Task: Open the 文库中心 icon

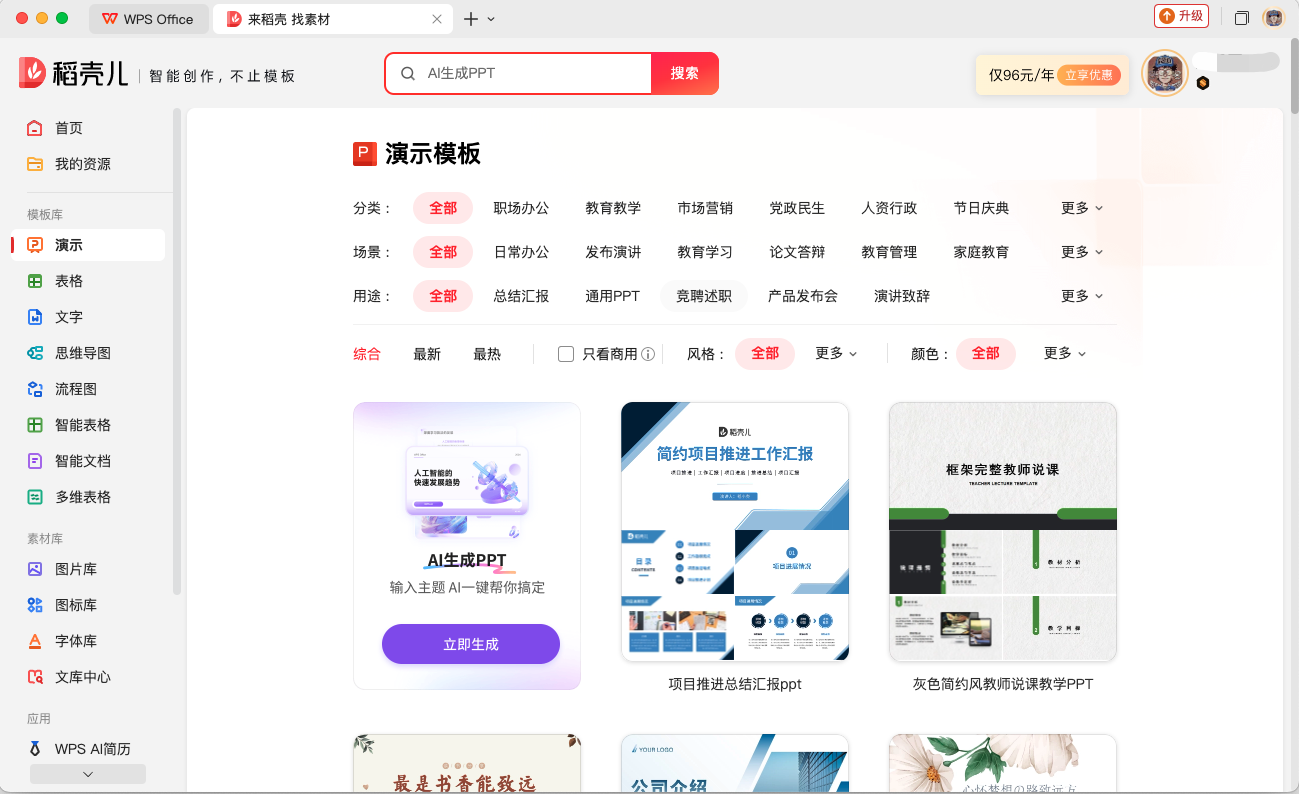Action: tap(35, 677)
